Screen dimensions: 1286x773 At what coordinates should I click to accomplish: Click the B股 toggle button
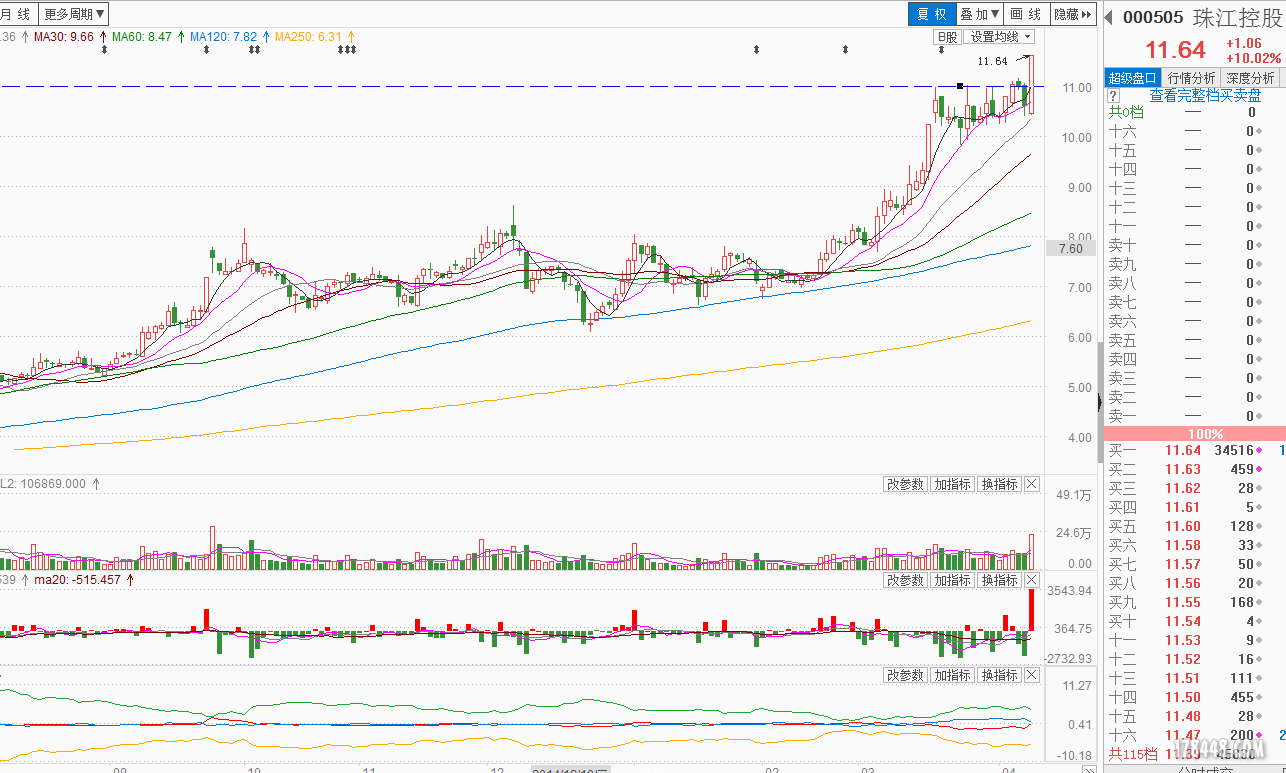pyautogui.click(x=946, y=37)
